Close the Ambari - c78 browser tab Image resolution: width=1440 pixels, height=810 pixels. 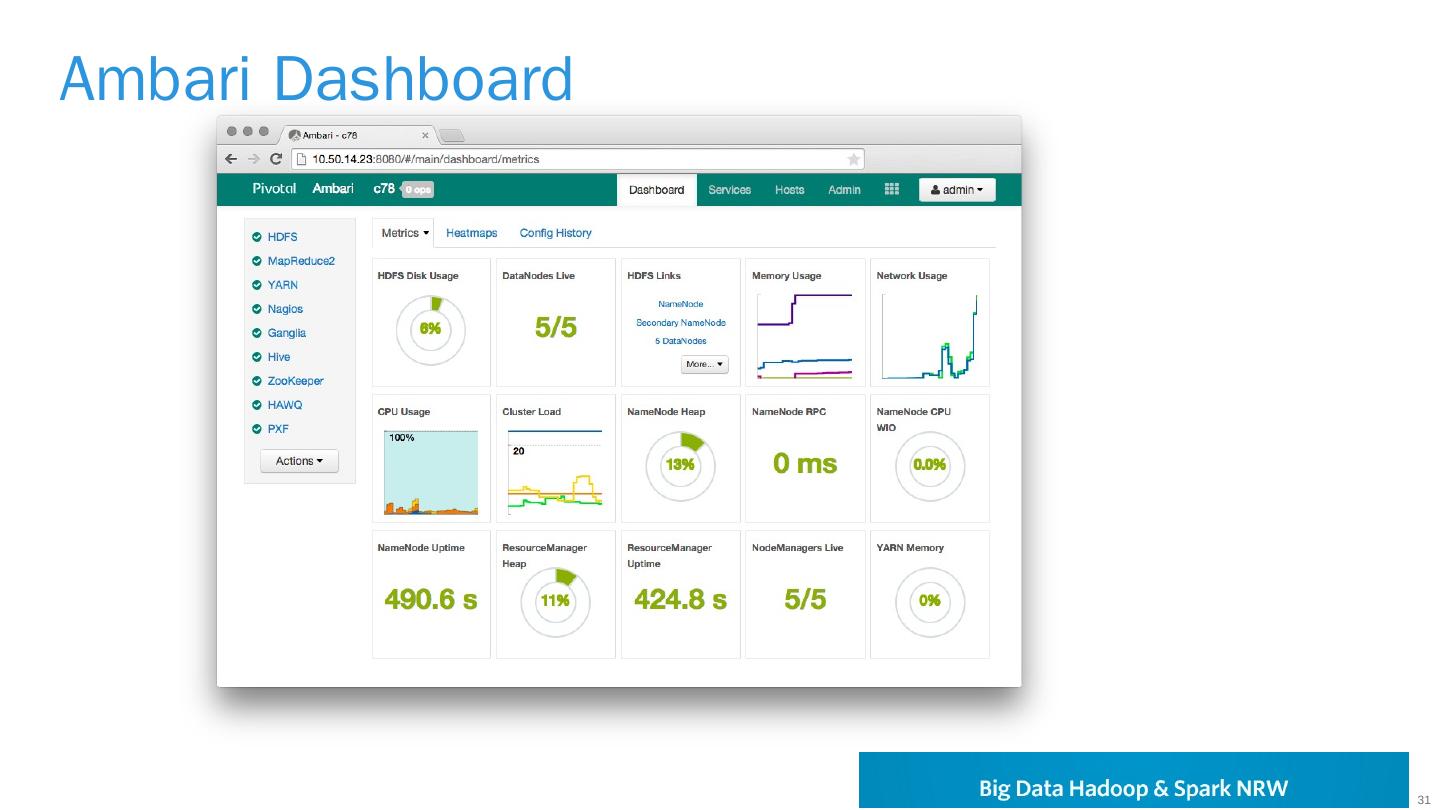tap(425, 135)
